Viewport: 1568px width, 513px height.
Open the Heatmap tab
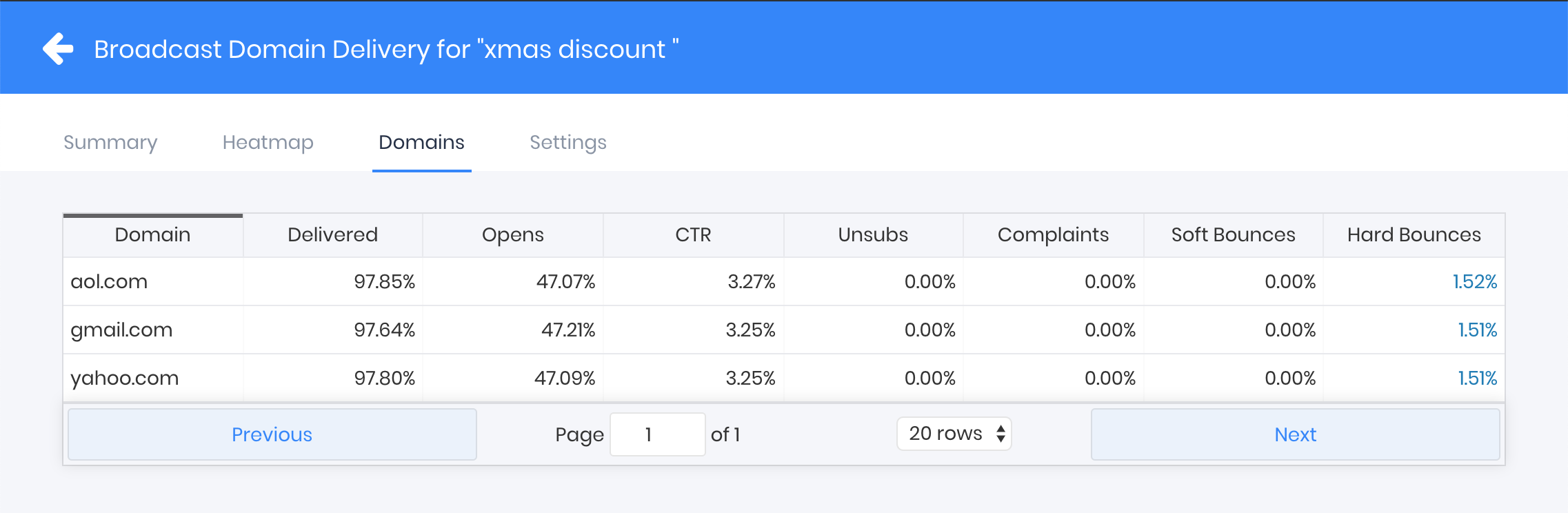[x=268, y=142]
